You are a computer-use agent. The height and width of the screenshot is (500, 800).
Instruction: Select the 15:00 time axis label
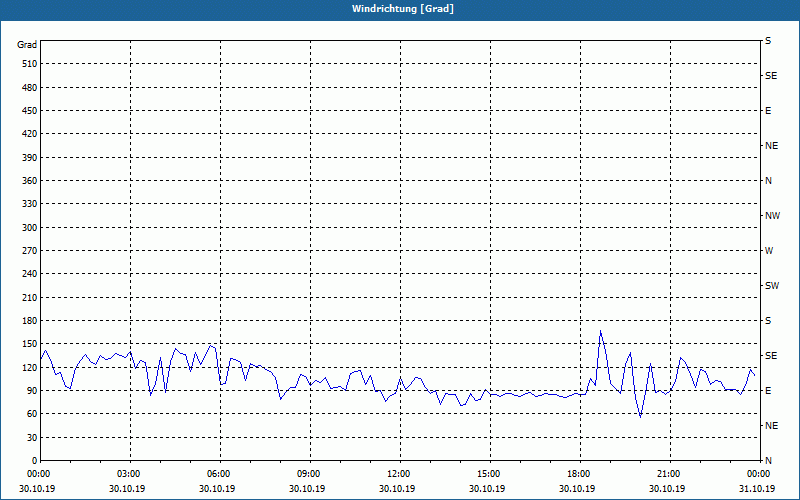click(x=490, y=474)
